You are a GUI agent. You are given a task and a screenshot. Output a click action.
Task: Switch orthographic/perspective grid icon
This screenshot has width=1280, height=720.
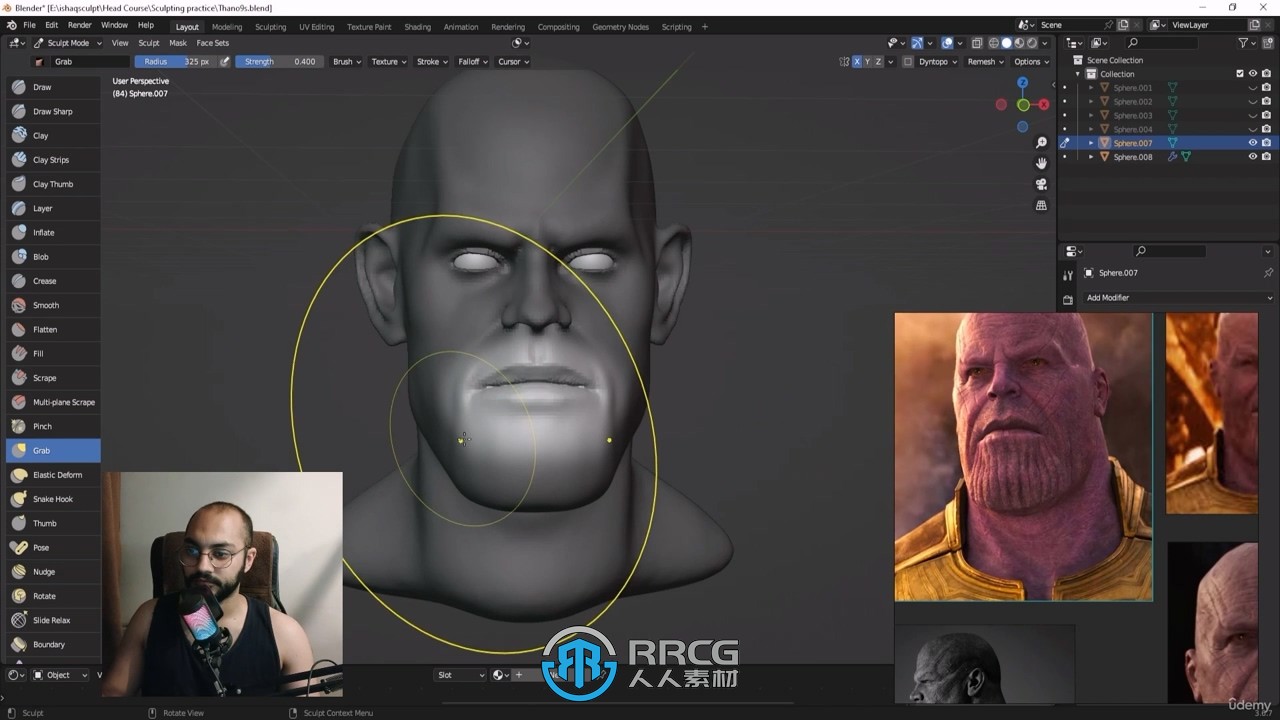(x=1041, y=205)
